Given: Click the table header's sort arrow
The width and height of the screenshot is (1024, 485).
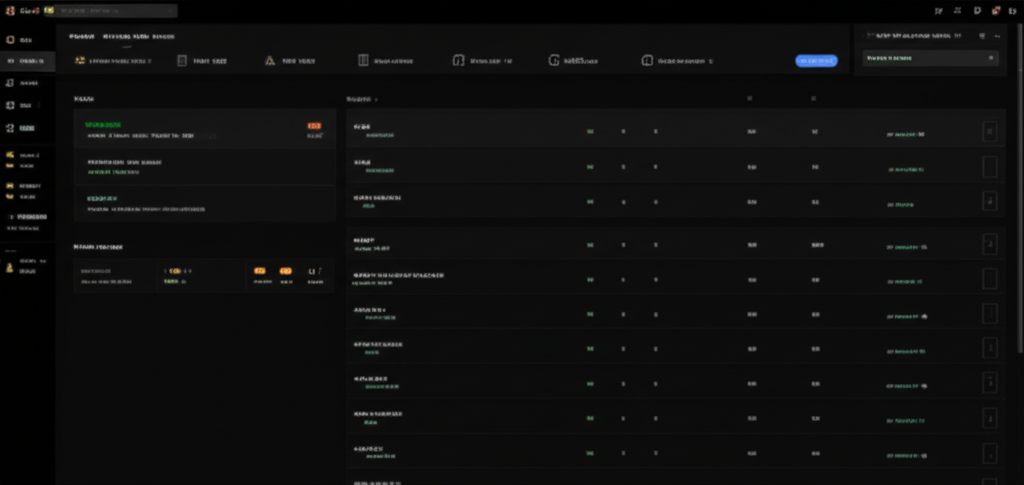Looking at the screenshot, I should pyautogui.click(x=376, y=100).
